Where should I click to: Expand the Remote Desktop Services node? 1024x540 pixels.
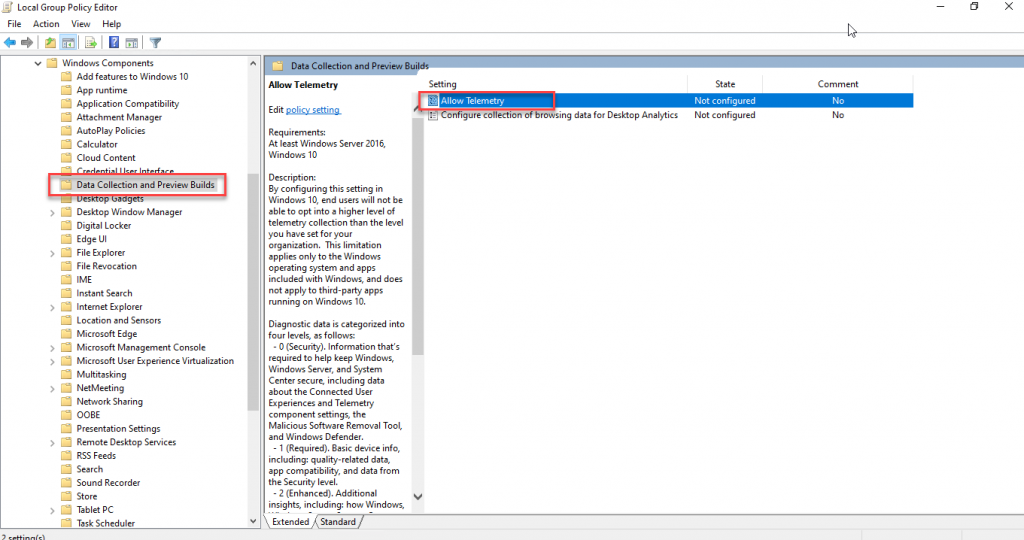[52, 443]
